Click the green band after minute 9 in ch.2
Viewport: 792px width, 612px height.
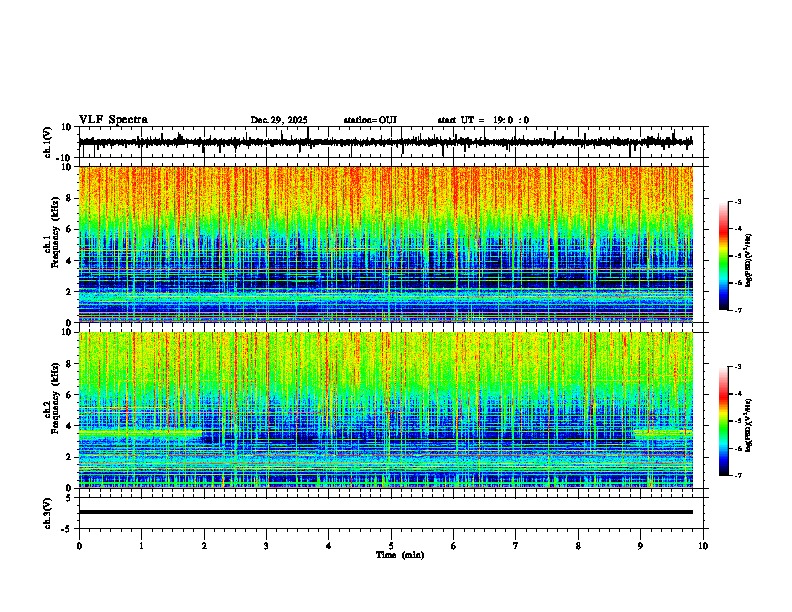[663, 433]
